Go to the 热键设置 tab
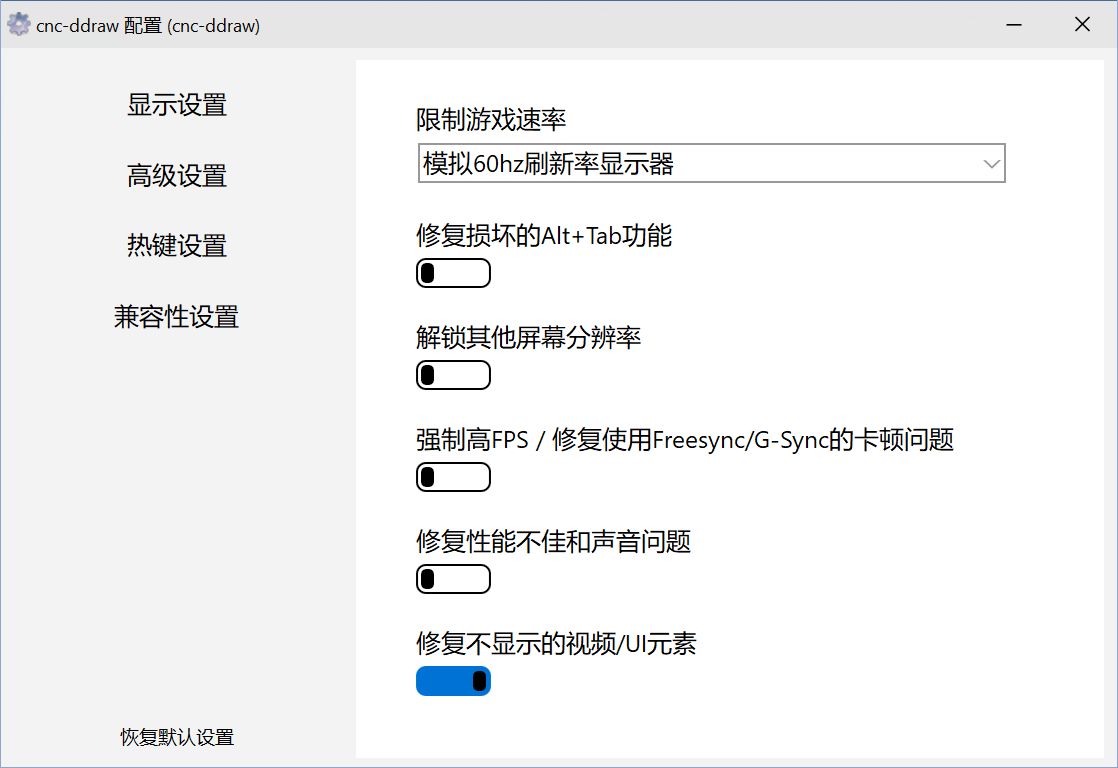Viewport: 1118px width, 768px height. click(x=177, y=246)
